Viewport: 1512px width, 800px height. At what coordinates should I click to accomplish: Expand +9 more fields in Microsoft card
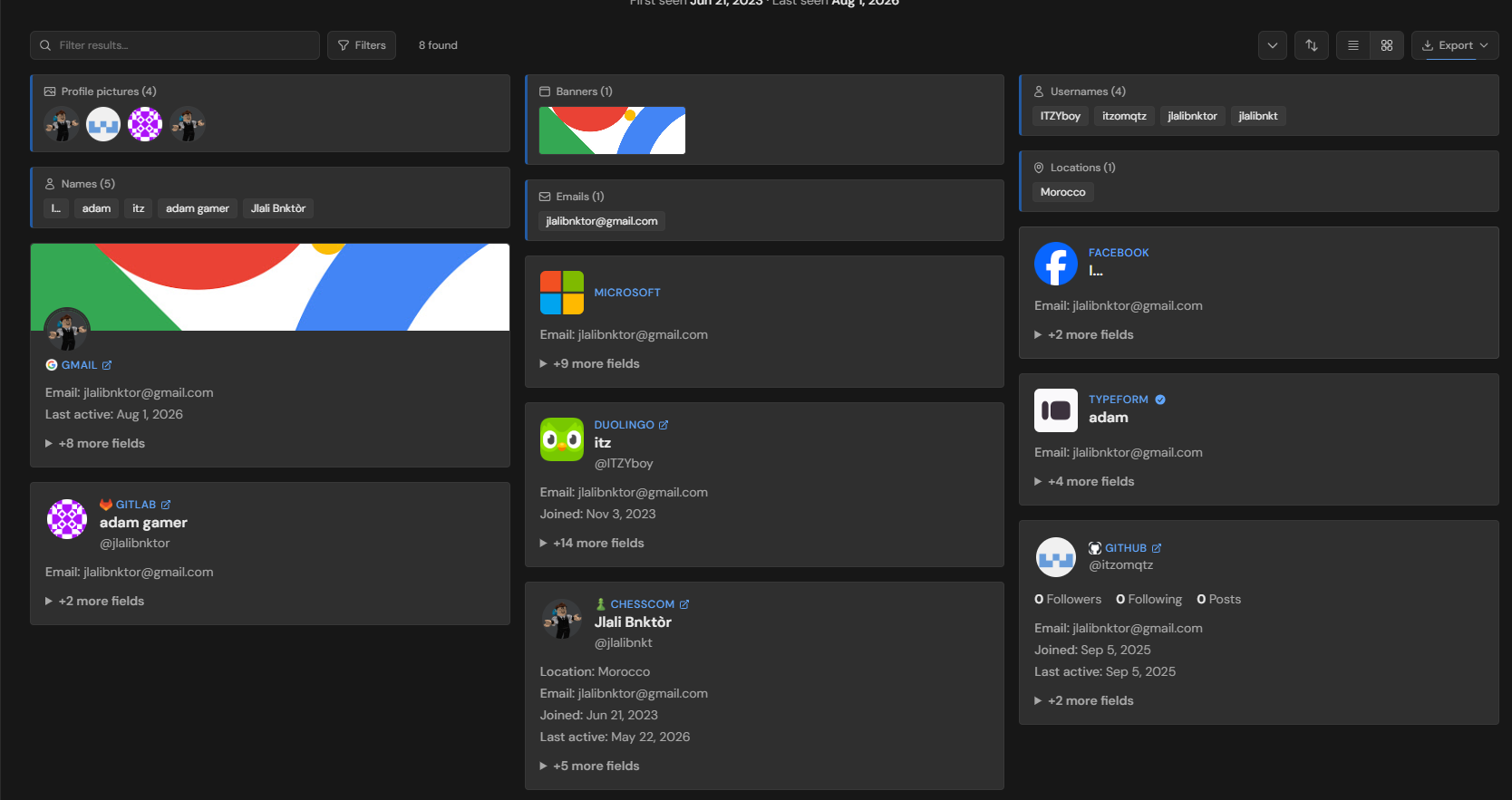click(x=590, y=363)
